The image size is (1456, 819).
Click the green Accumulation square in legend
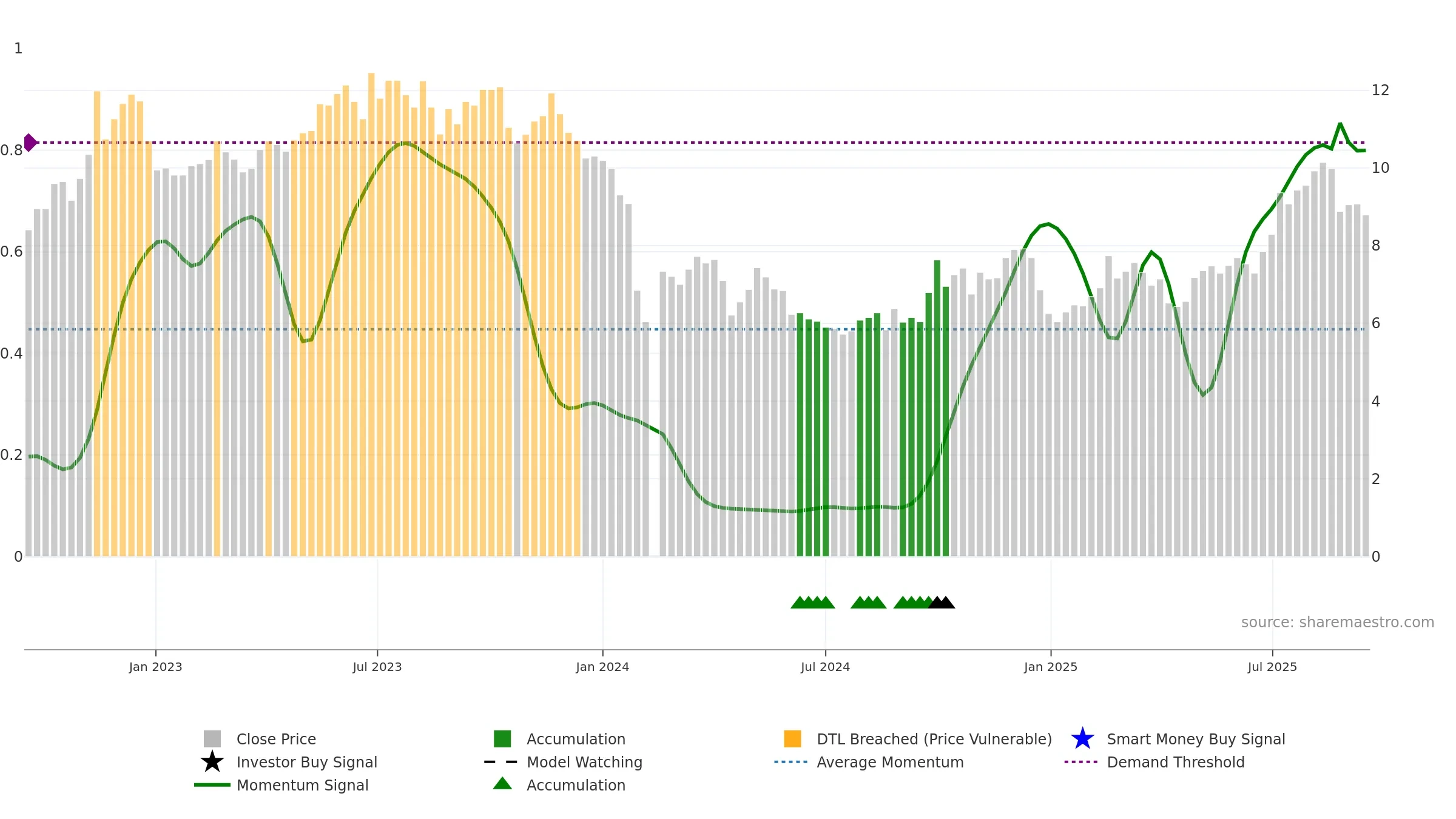(502, 739)
